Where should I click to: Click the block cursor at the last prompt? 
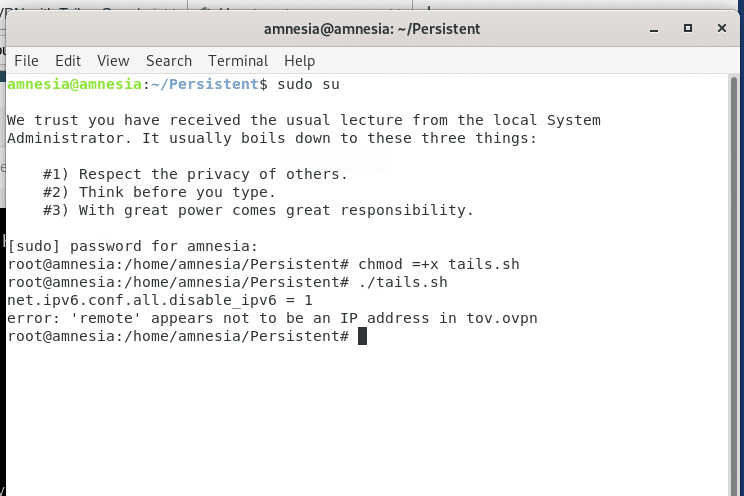click(x=362, y=336)
